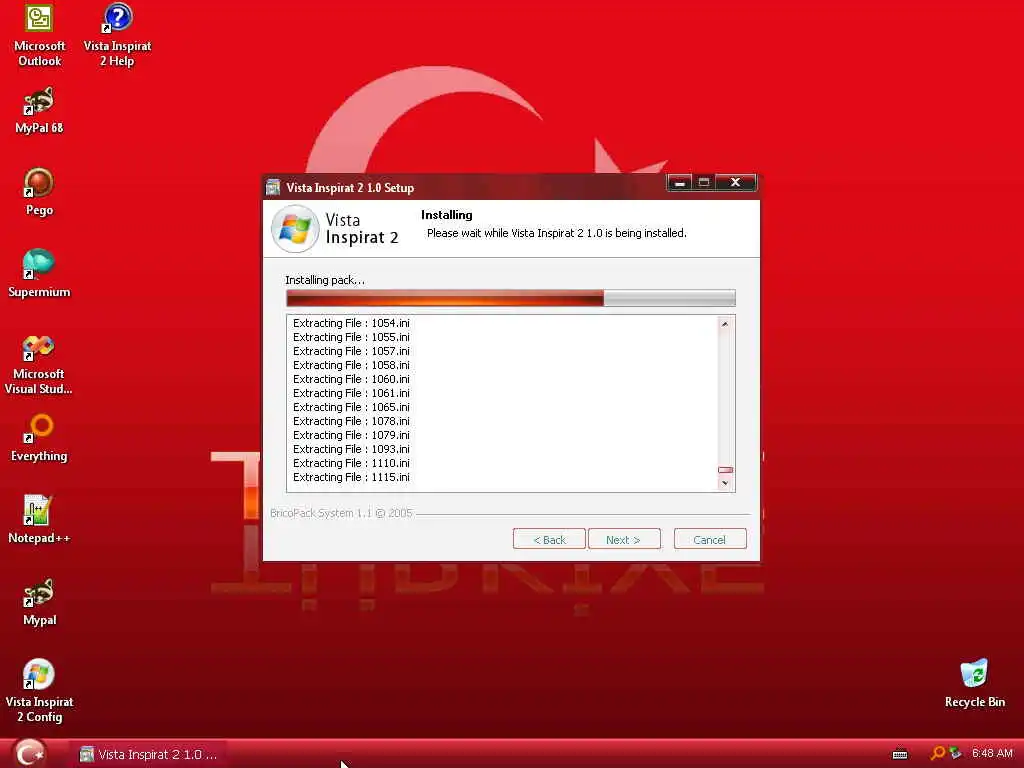The width and height of the screenshot is (1024, 768).
Task: Select the Mypal desktop shortcut
Action: click(x=39, y=602)
